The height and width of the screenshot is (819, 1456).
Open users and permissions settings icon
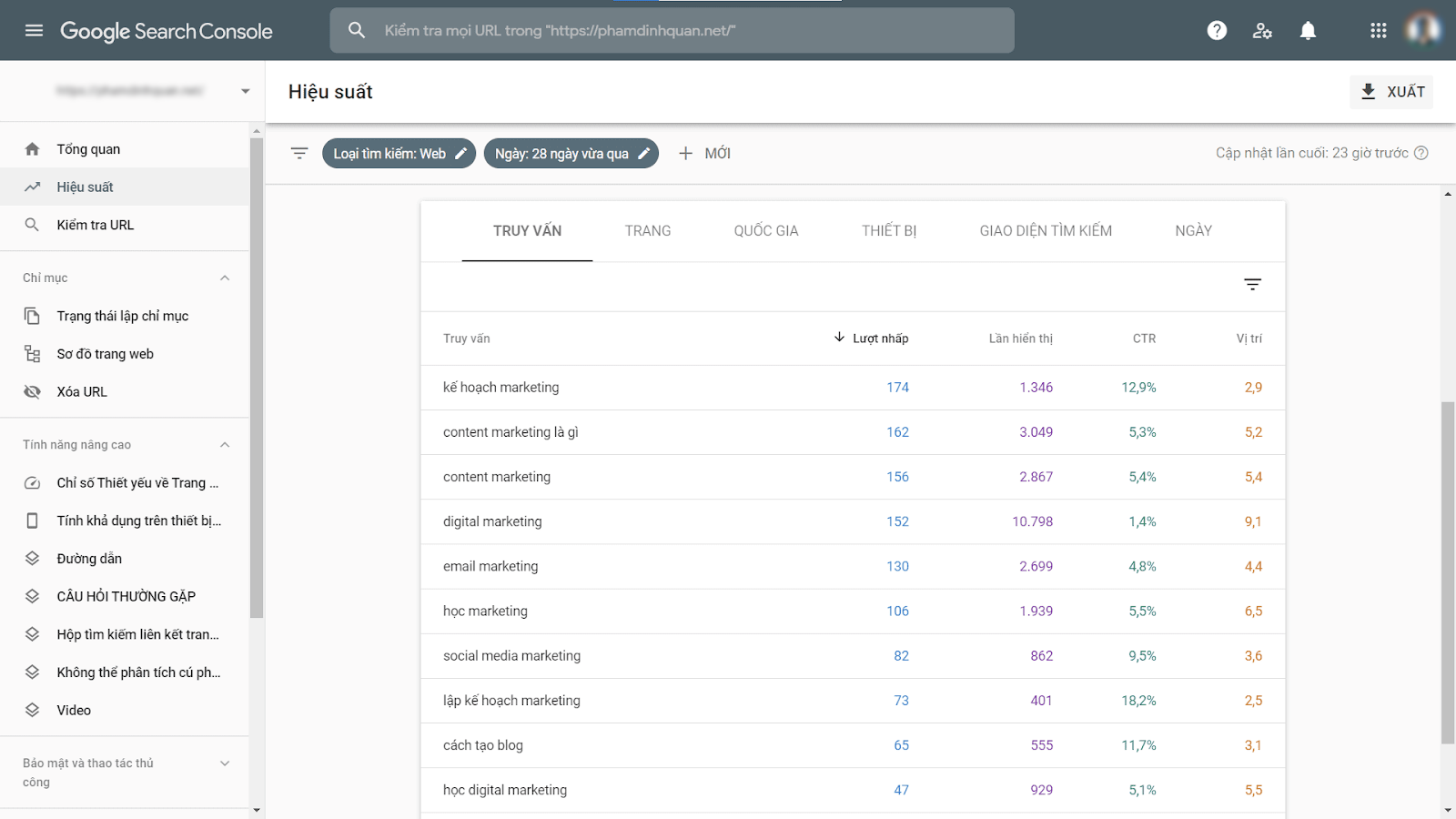pos(1262,31)
